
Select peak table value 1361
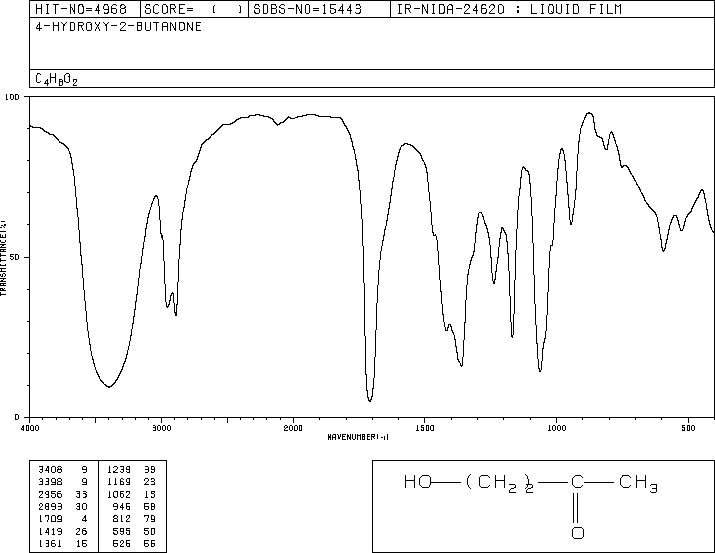pos(50,543)
